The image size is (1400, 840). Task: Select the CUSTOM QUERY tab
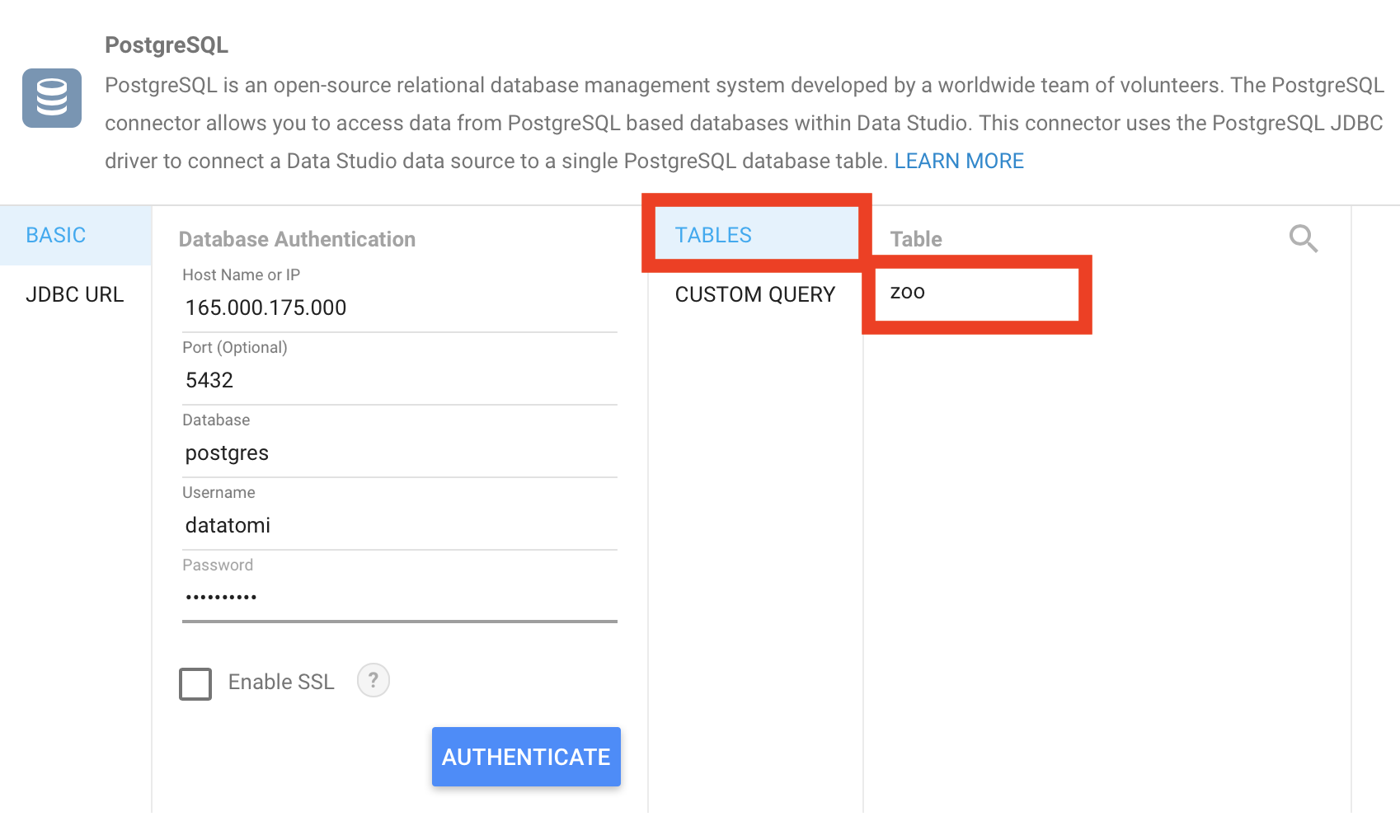pyautogui.click(x=755, y=294)
